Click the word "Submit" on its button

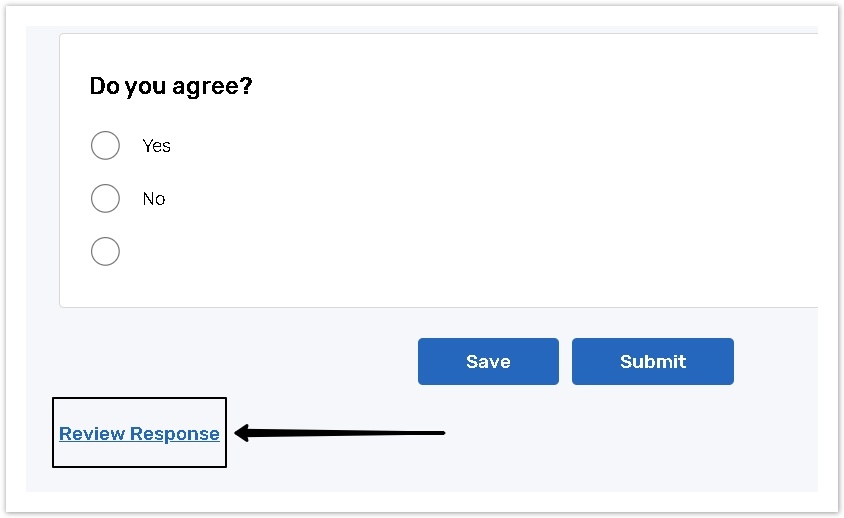point(653,362)
